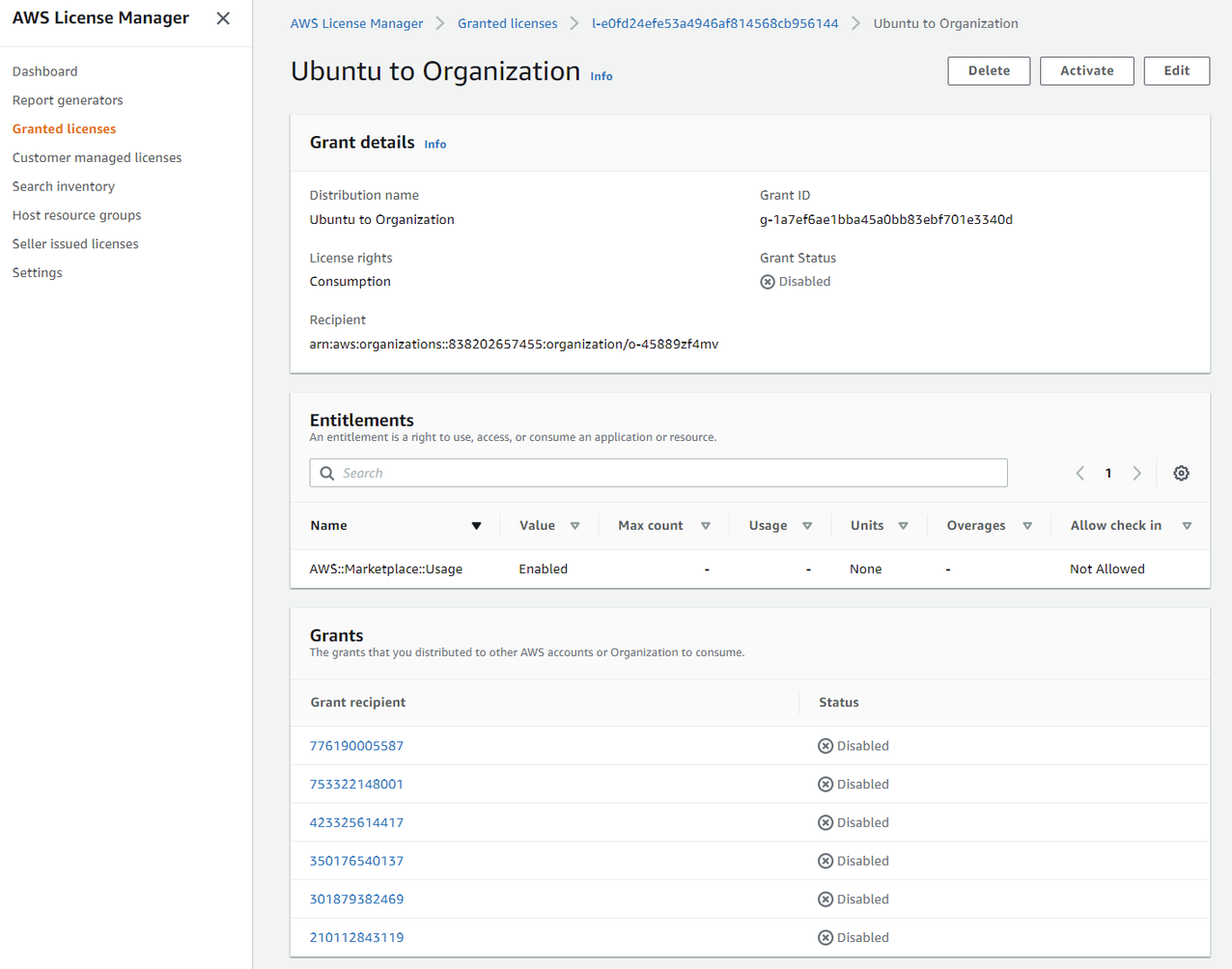Click disabled icon for recipient 301879382469
The height and width of the screenshot is (969, 1232).
point(826,900)
